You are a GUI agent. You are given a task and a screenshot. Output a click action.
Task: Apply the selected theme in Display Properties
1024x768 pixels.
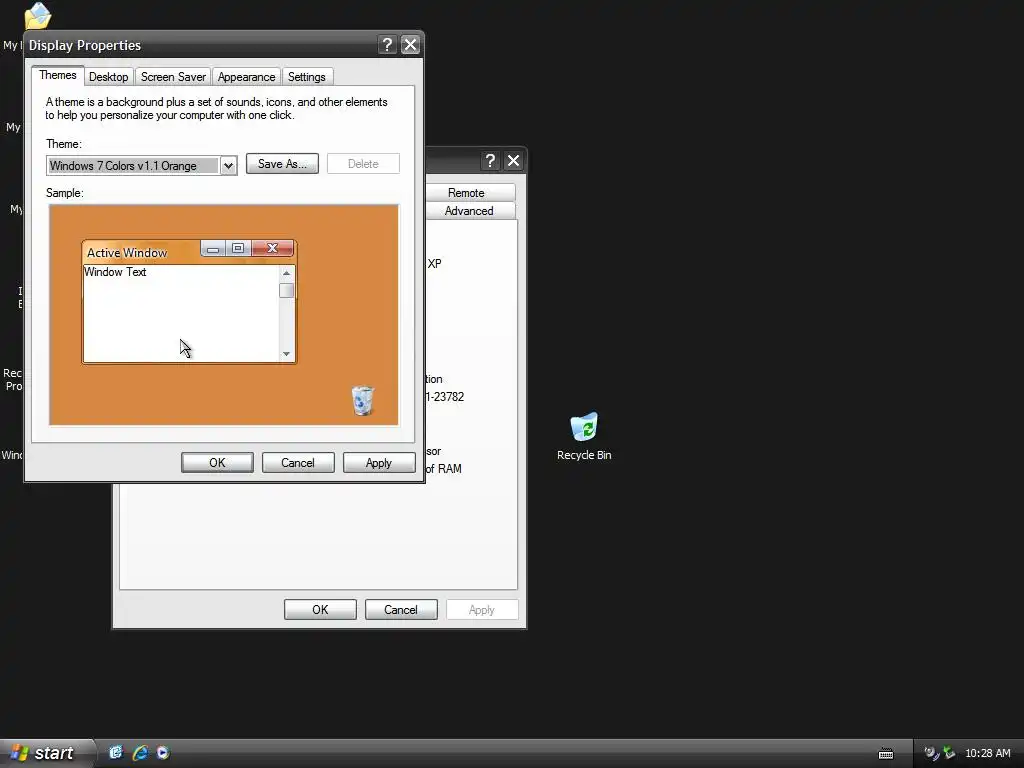point(379,463)
